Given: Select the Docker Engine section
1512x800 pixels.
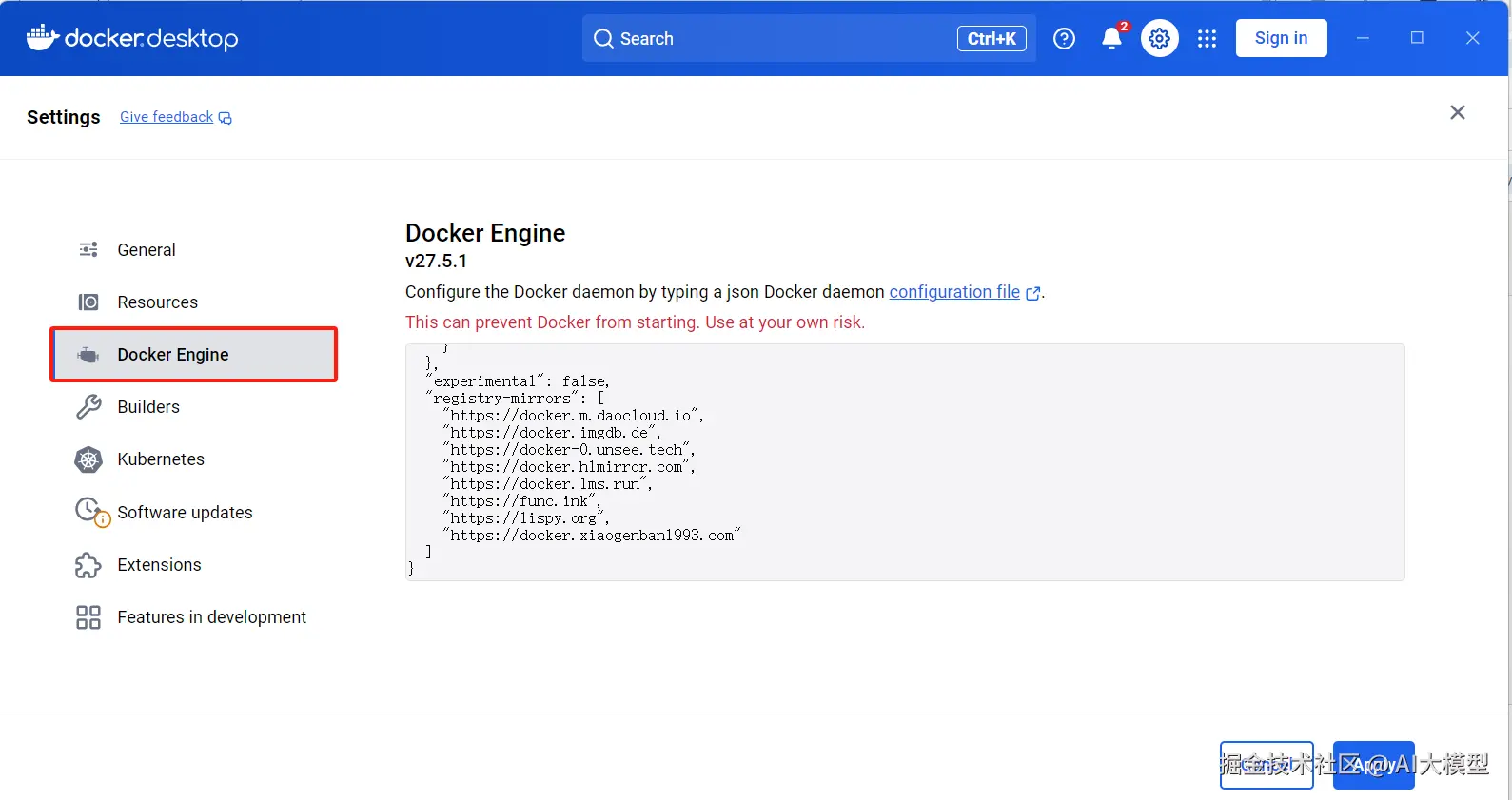Looking at the screenshot, I should point(194,354).
